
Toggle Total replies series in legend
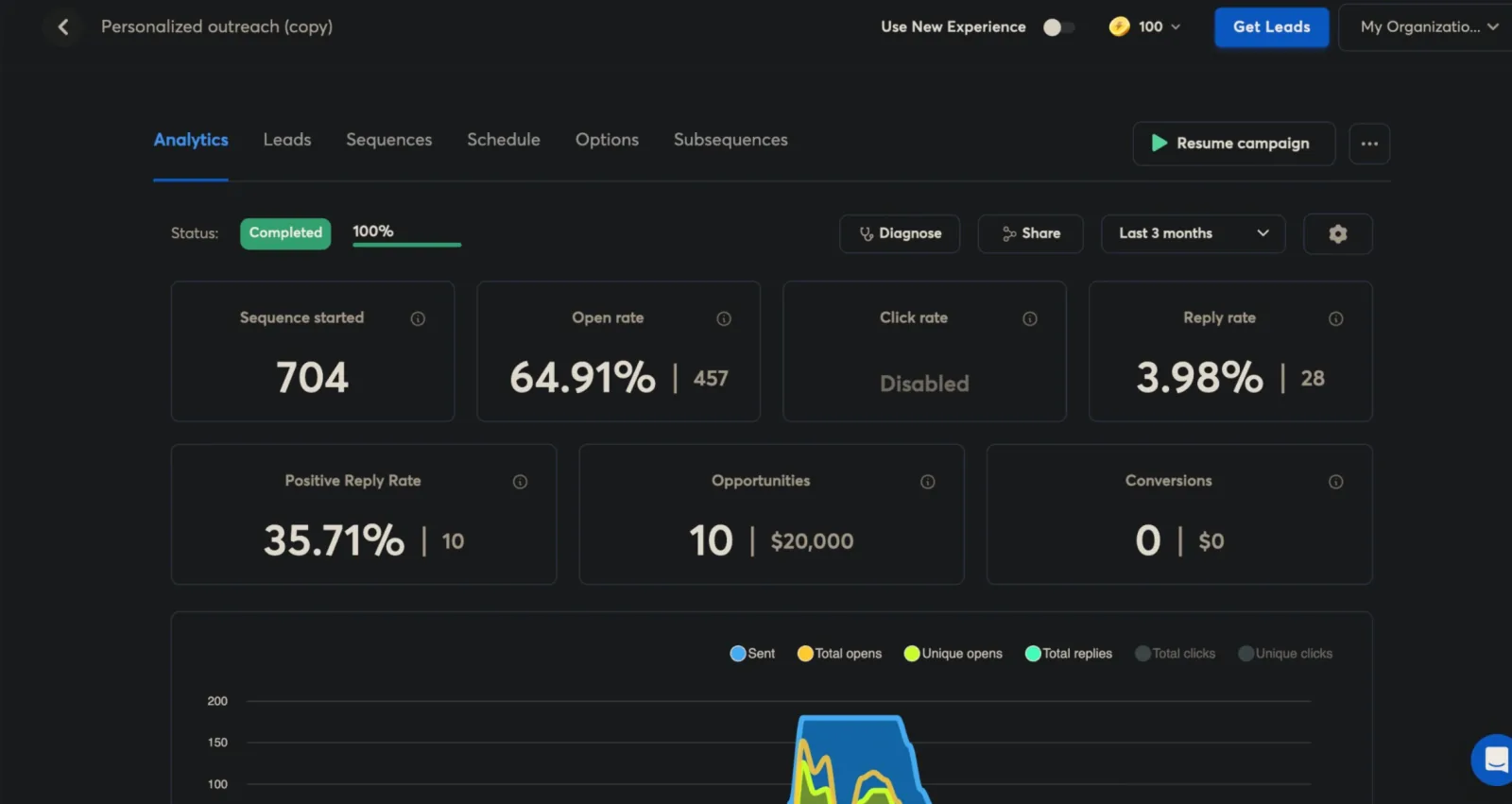point(1069,654)
